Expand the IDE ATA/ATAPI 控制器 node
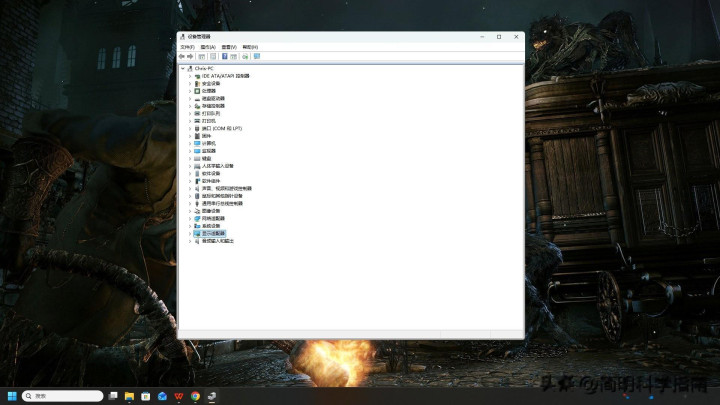 [189, 75]
